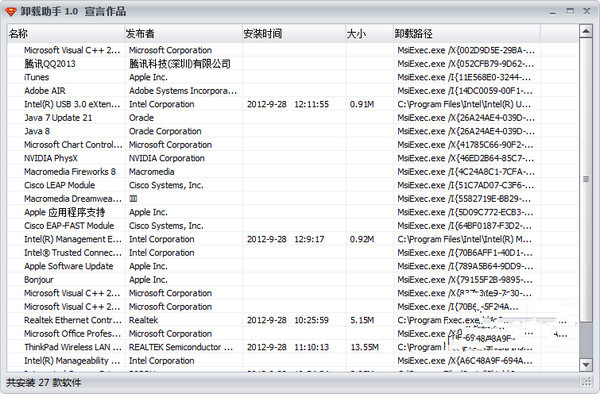Sort list by 发布者 column header
This screenshot has height=394, width=600.
183,34
